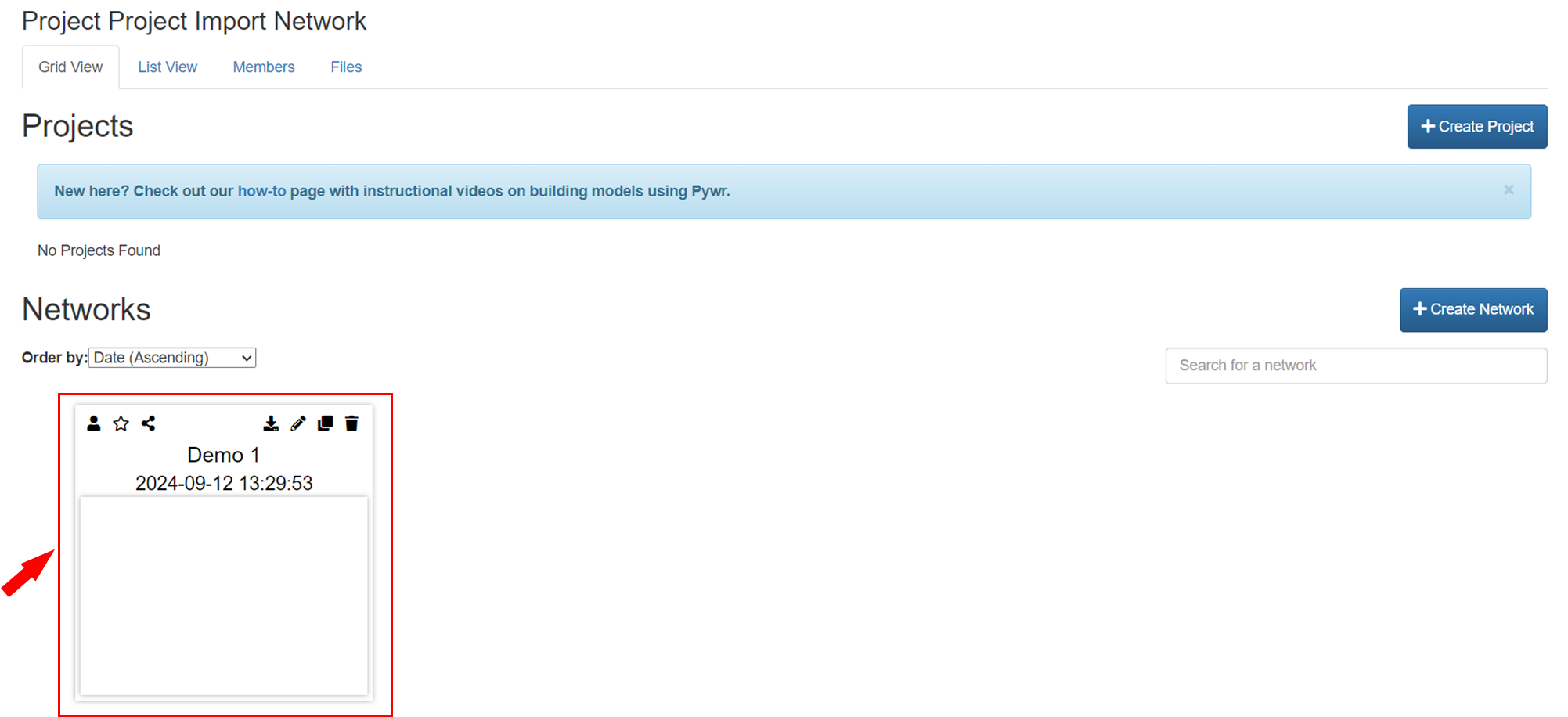The height and width of the screenshot is (717, 1568).
Task: Click the owner user icon on Demo 1 card
Action: point(94,423)
